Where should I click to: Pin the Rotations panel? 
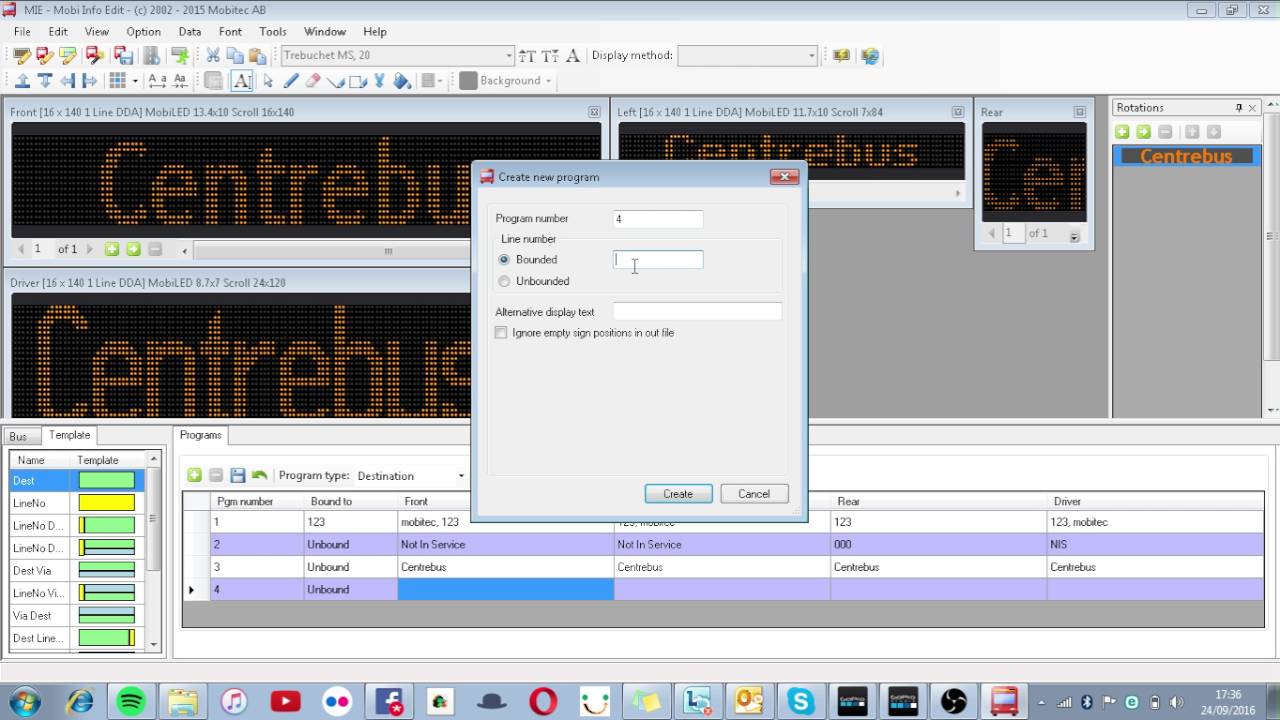point(1238,108)
